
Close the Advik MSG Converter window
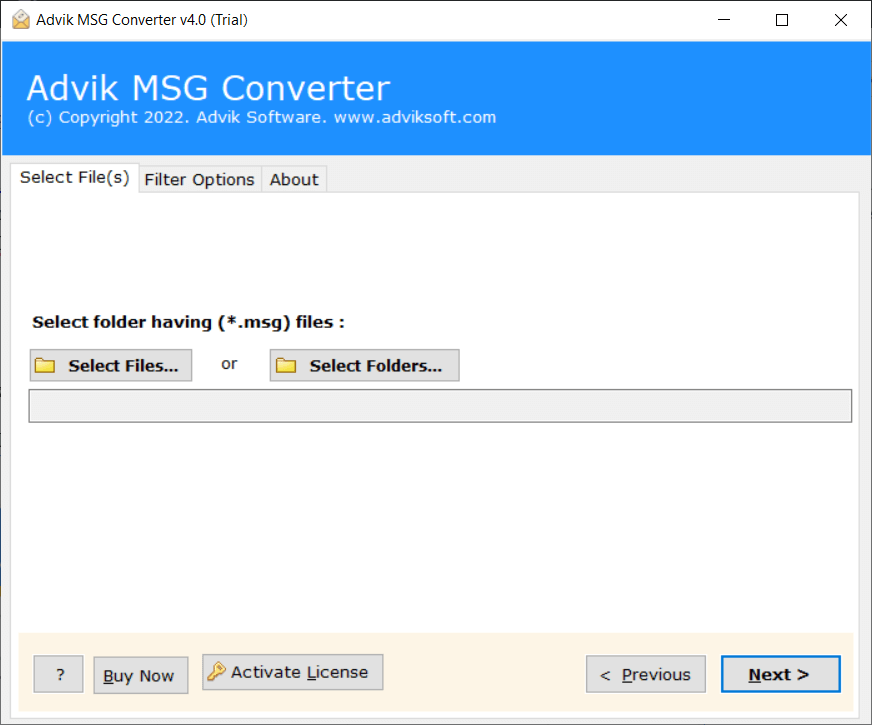pos(841,20)
